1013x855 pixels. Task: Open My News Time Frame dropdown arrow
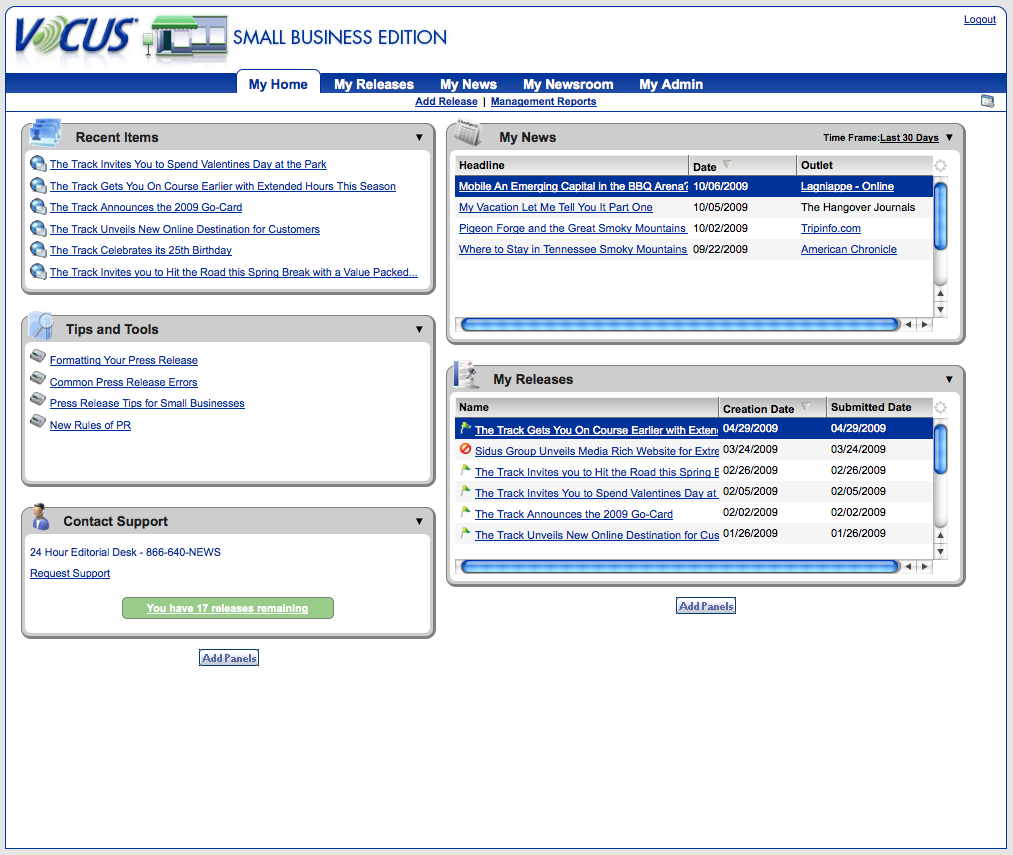(x=949, y=138)
